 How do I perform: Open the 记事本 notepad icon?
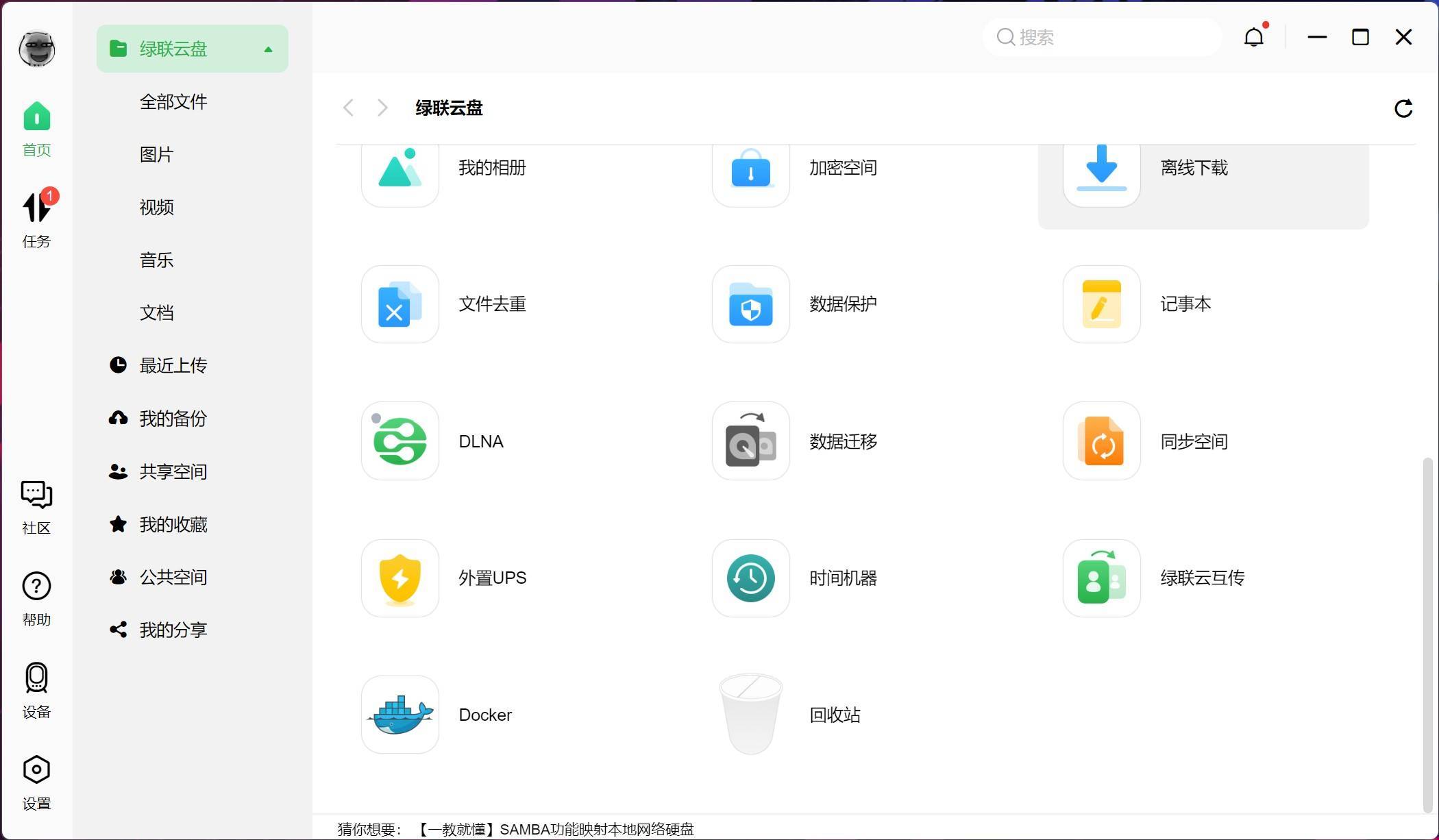(x=1102, y=304)
